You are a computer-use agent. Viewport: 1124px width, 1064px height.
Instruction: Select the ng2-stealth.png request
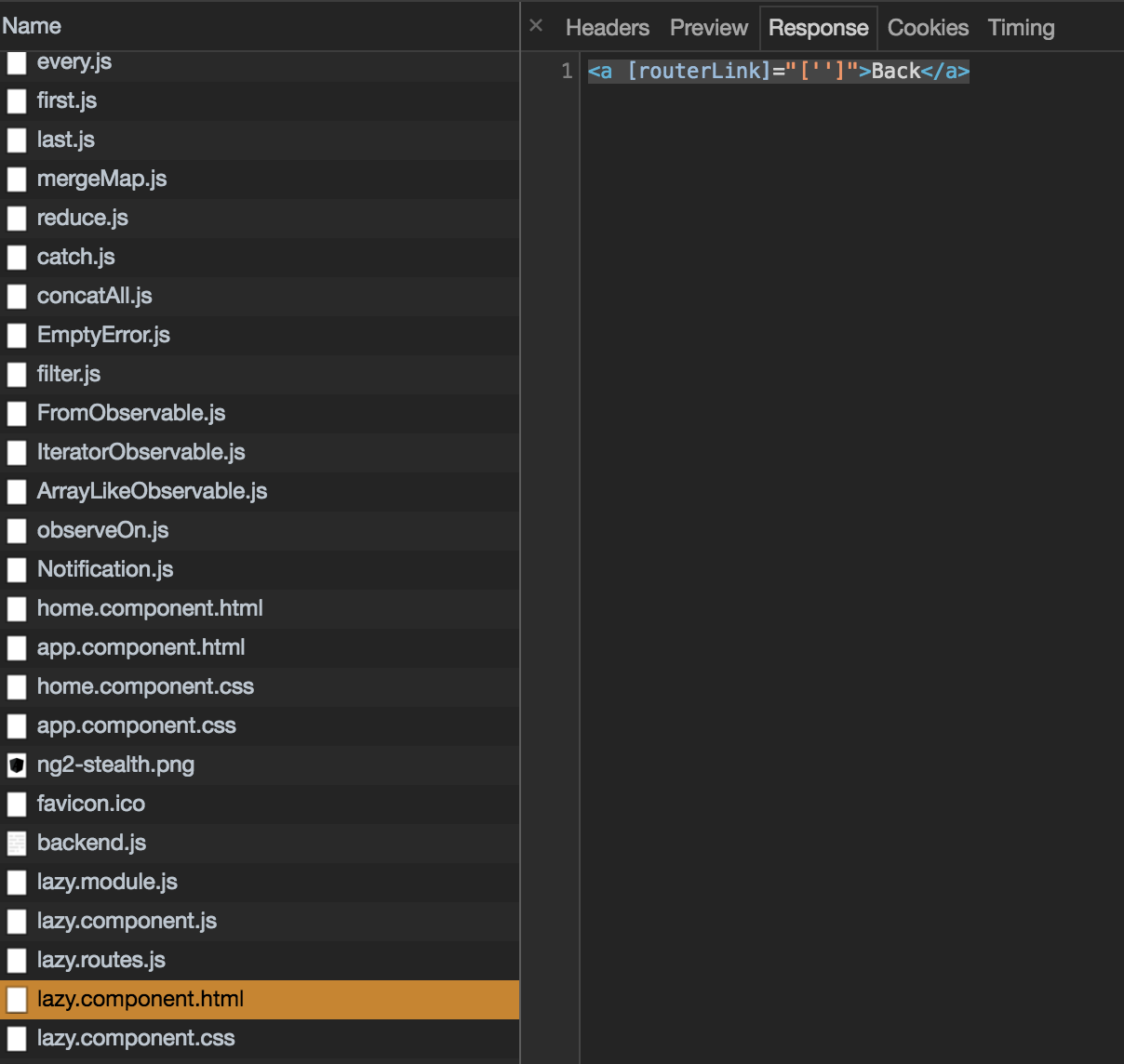pyautogui.click(x=260, y=765)
